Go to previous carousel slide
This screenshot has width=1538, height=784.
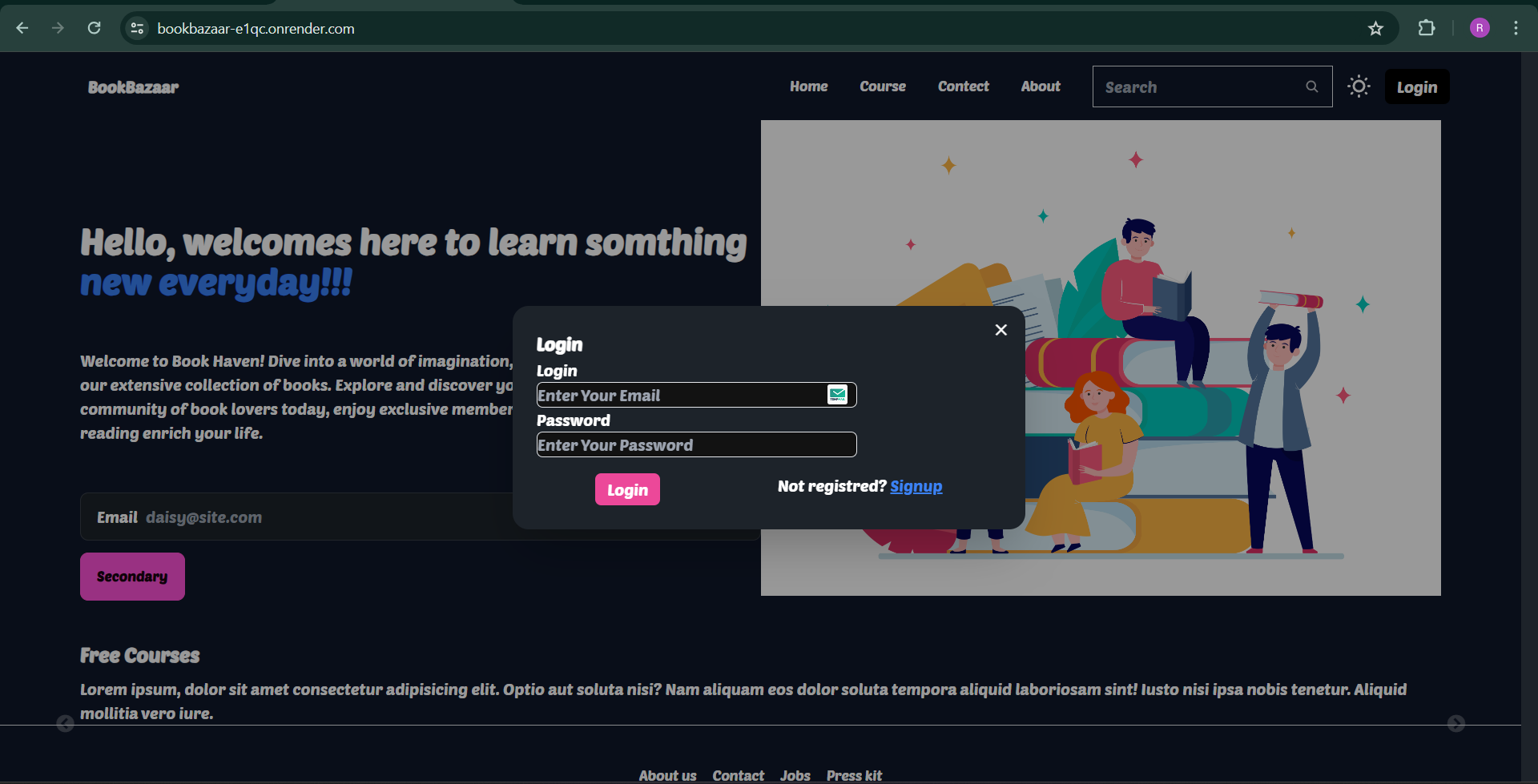(x=66, y=724)
